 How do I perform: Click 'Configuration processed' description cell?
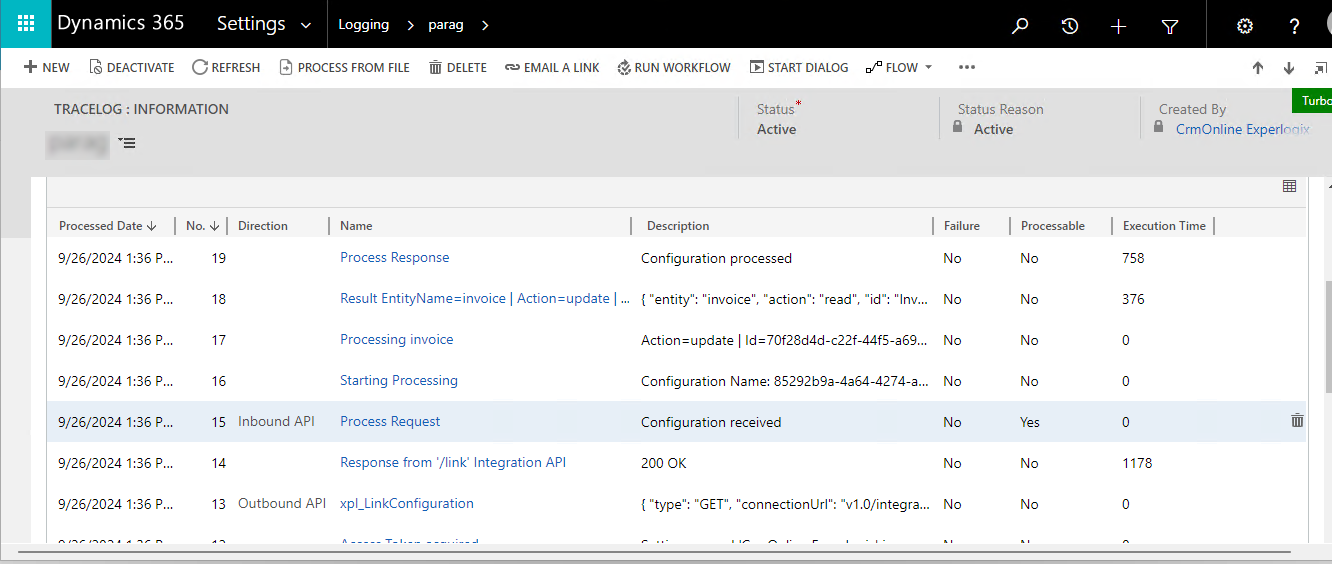pos(716,258)
